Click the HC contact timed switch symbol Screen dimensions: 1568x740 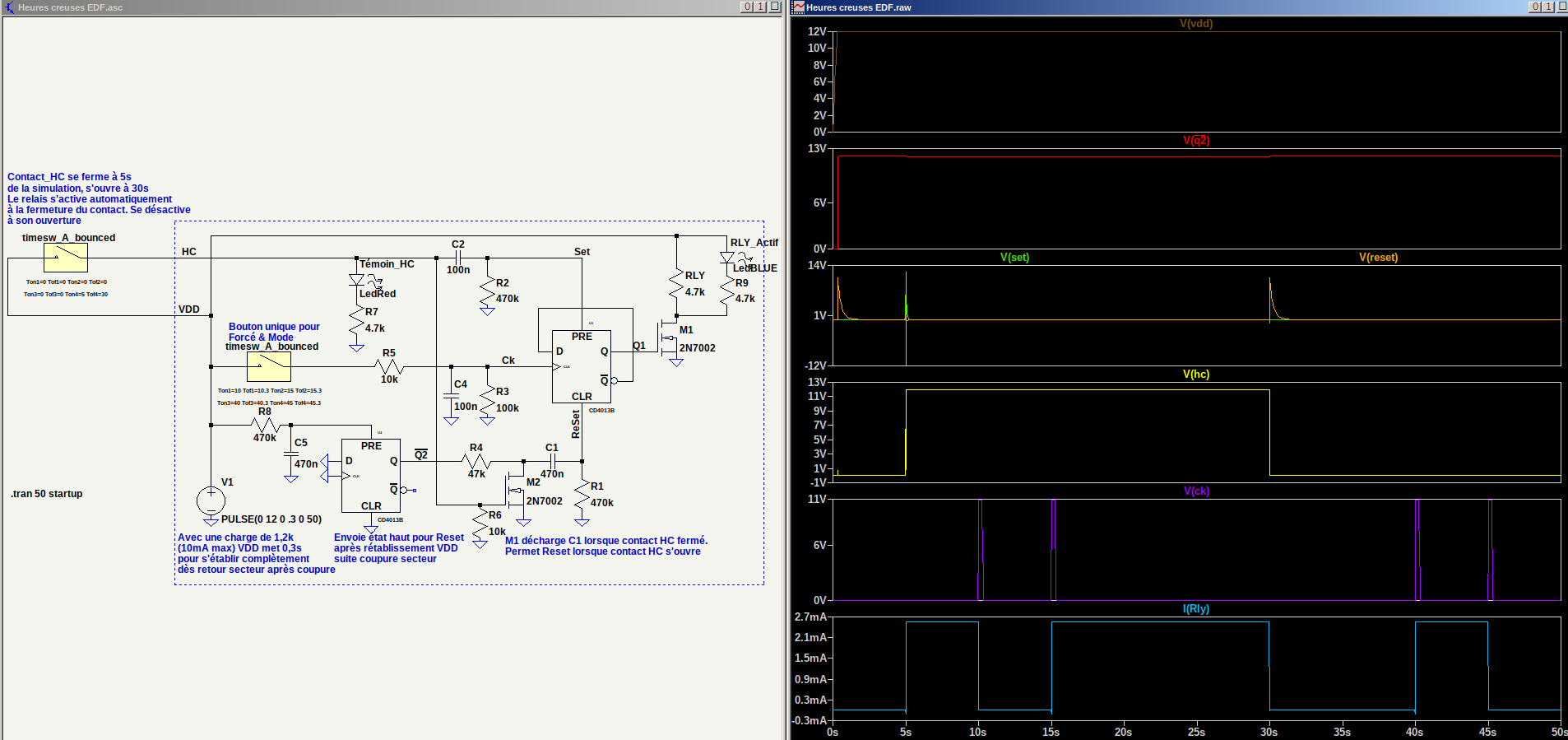pyautogui.click(x=66, y=258)
